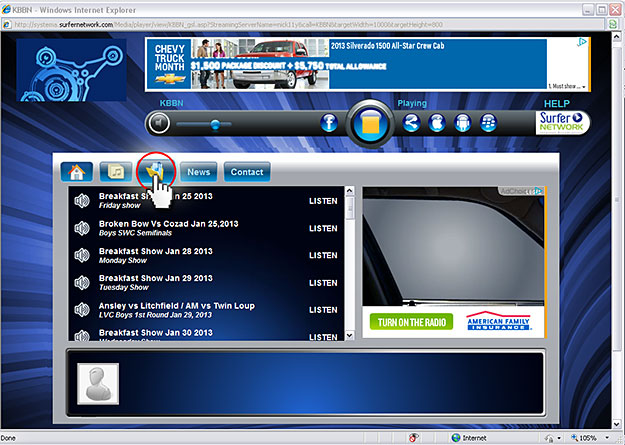
Task: Listen to Broken Bow Vs Cozad game
Action: [323, 228]
